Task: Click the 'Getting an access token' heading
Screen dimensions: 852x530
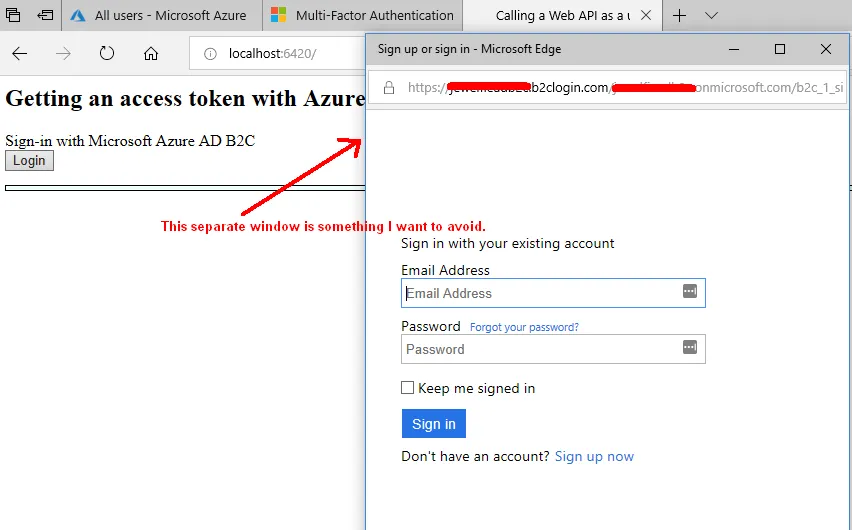Action: pyautogui.click(x=185, y=98)
